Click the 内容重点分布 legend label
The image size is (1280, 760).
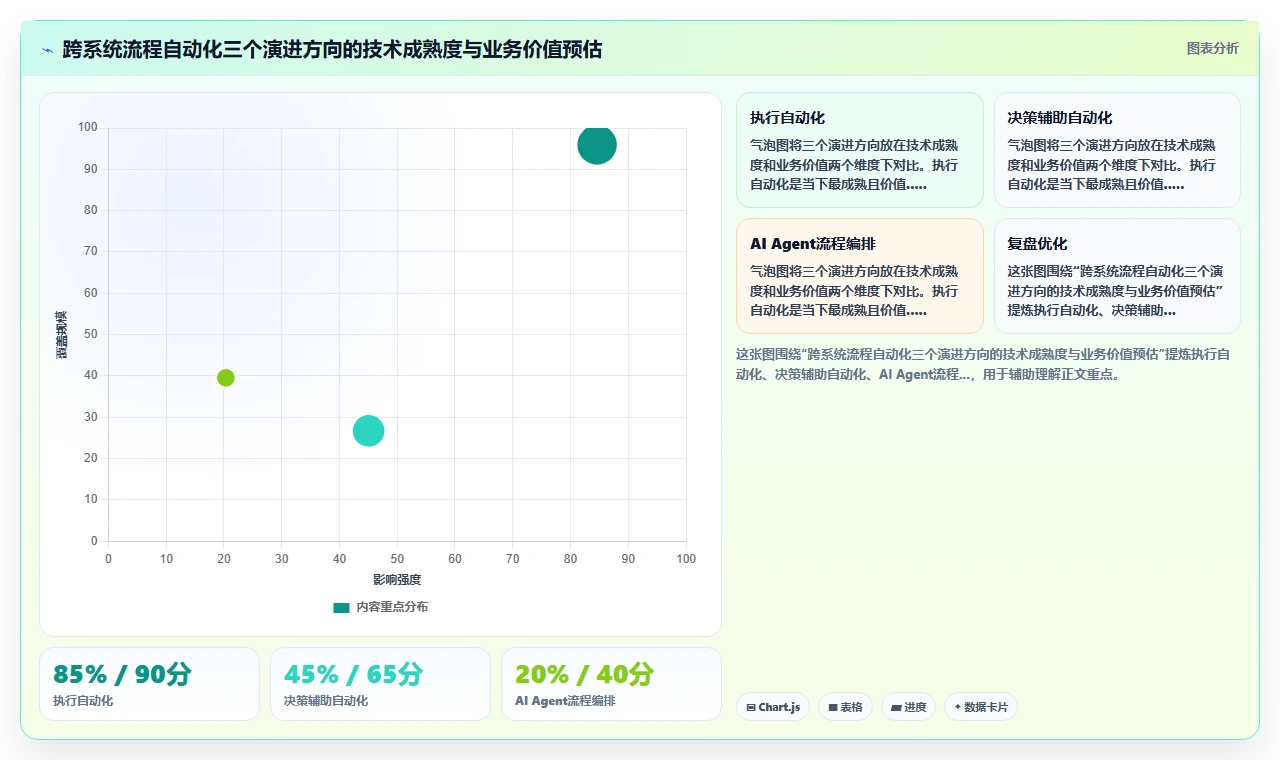click(392, 607)
